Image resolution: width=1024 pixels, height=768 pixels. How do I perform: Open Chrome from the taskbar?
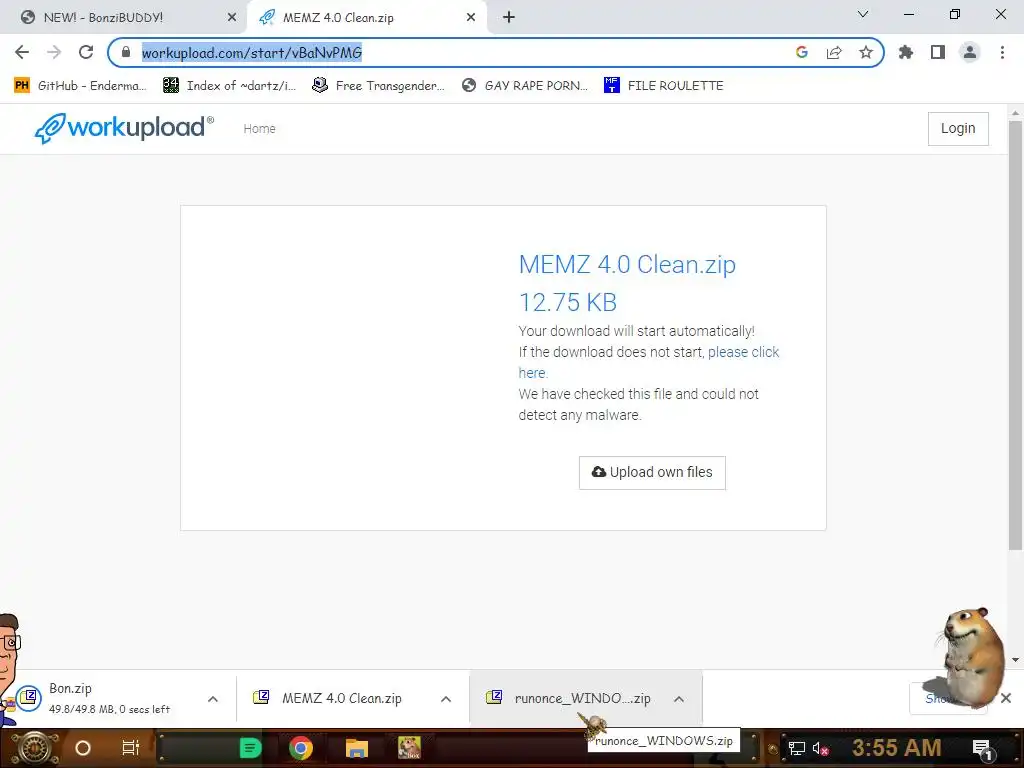301,748
